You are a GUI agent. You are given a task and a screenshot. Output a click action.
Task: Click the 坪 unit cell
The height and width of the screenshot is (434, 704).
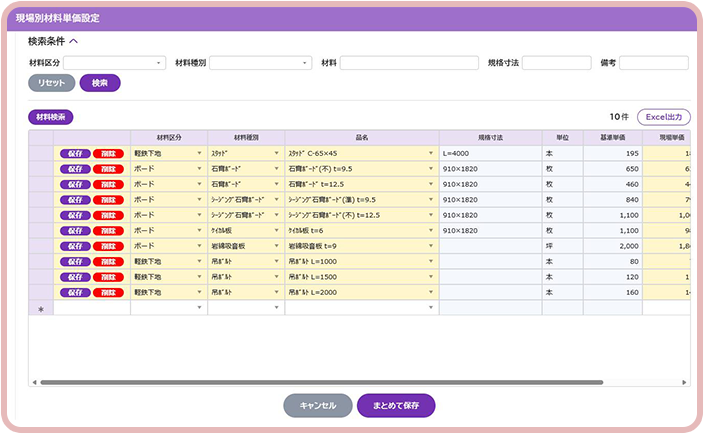pyautogui.click(x=563, y=246)
